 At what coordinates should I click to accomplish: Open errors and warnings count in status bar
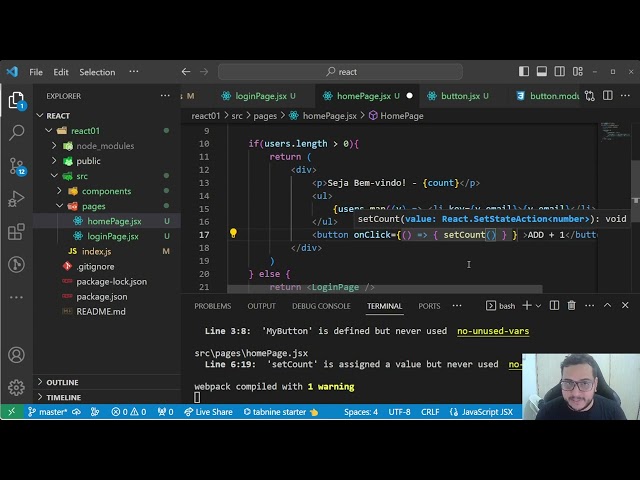[129, 412]
